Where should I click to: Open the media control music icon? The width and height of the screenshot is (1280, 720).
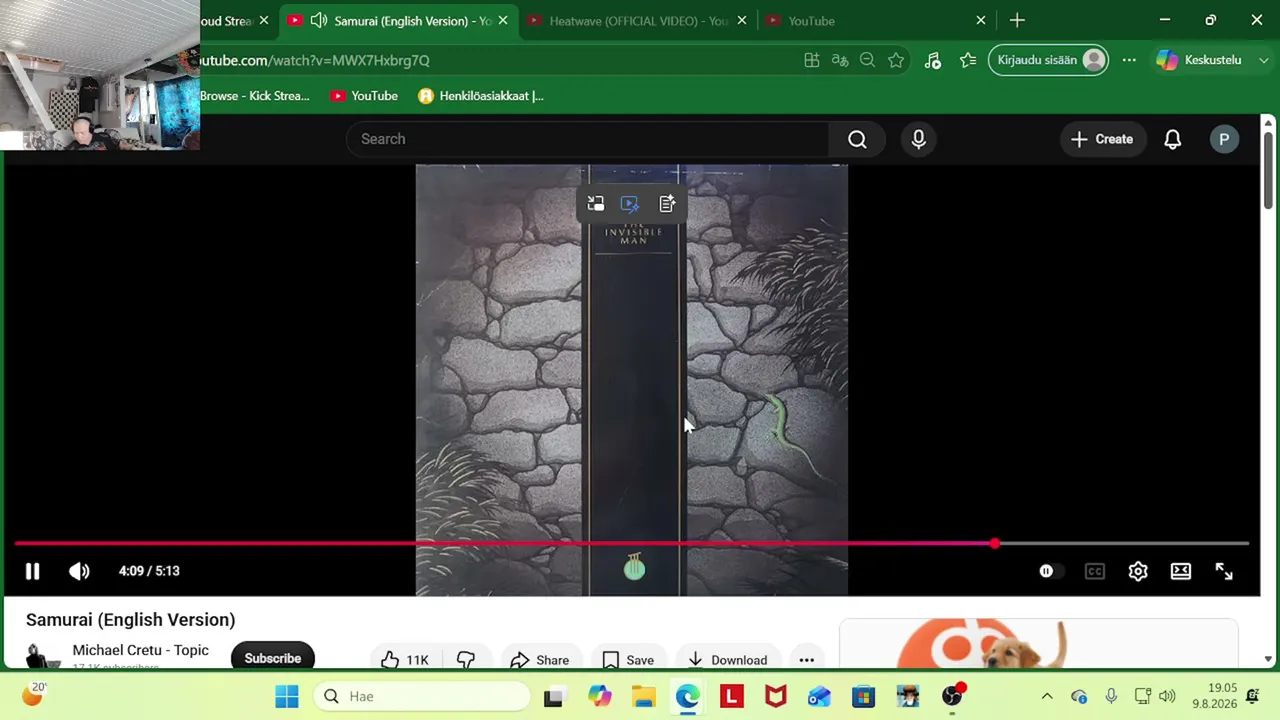tap(933, 60)
